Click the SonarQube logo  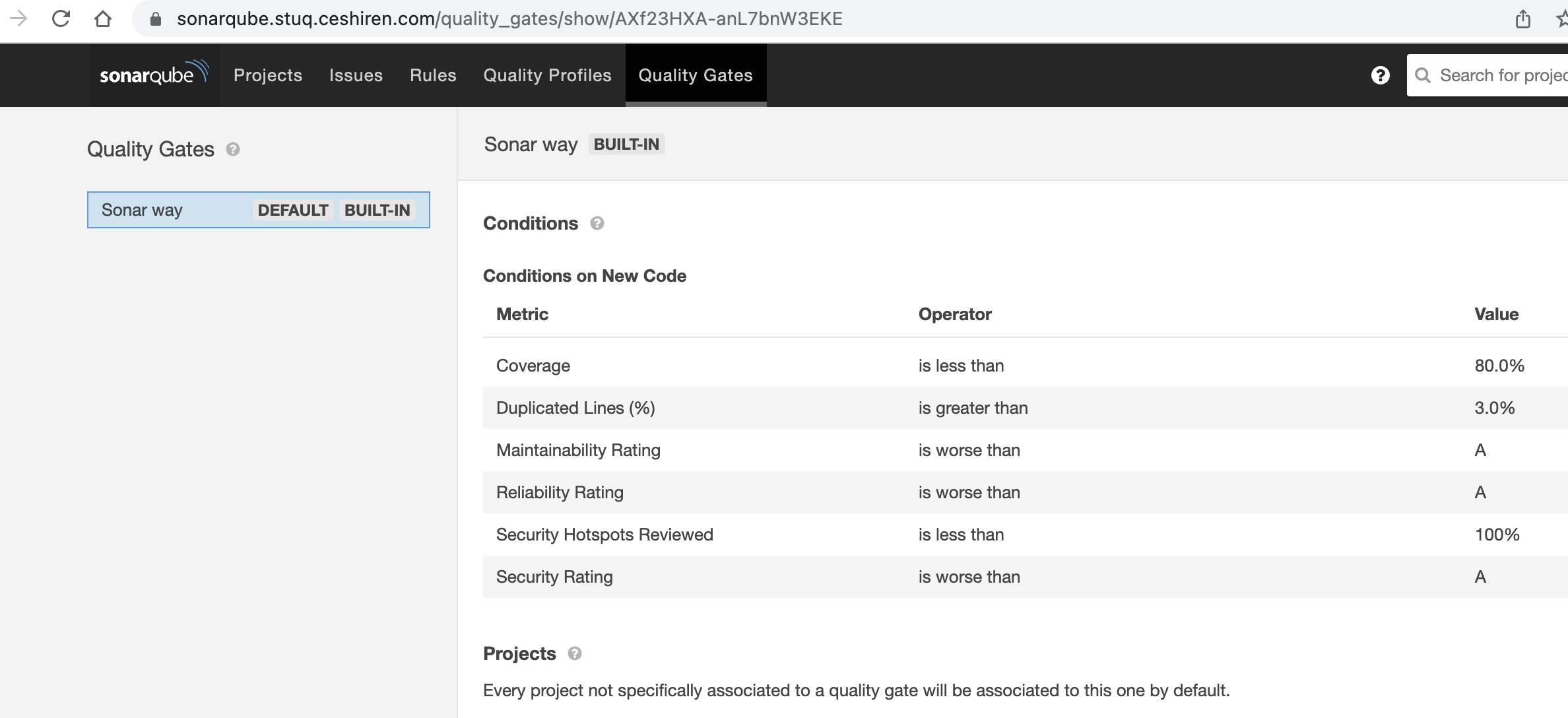tap(154, 74)
